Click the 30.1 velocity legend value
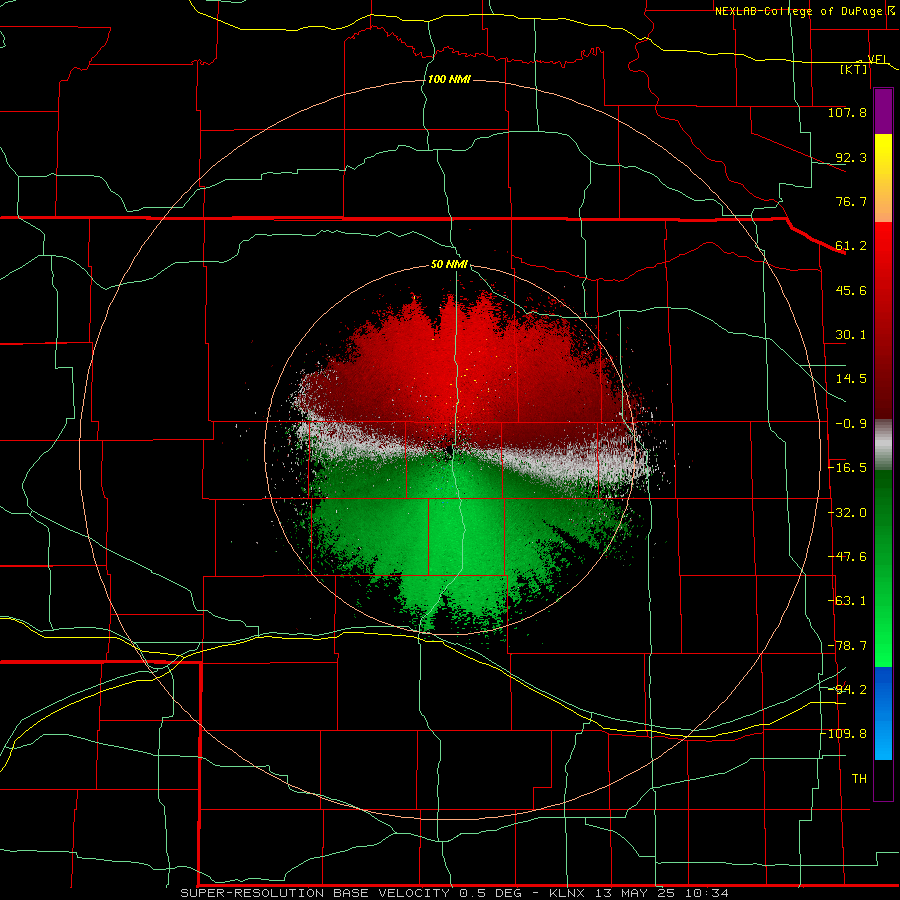This screenshot has height=900, width=900. 851,335
